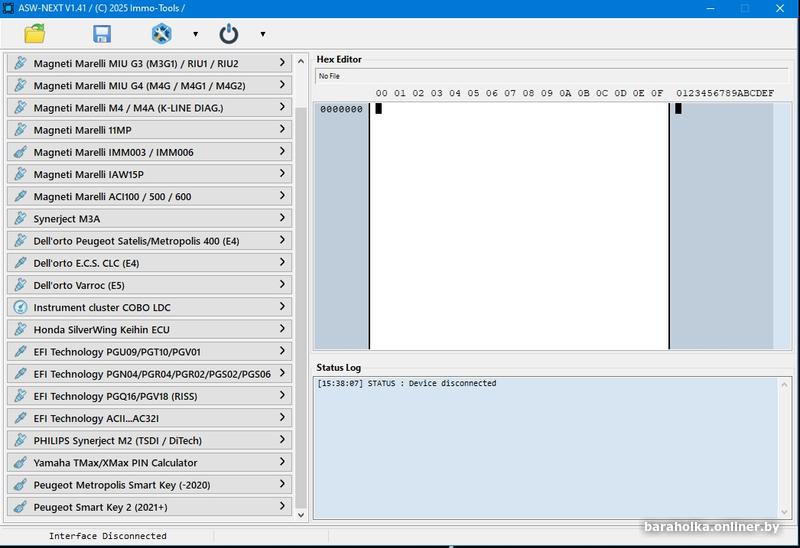Select Magneti Marelli M4 / M4A (K-LINE DIAG.)
The image size is (800, 548).
[x=149, y=108]
